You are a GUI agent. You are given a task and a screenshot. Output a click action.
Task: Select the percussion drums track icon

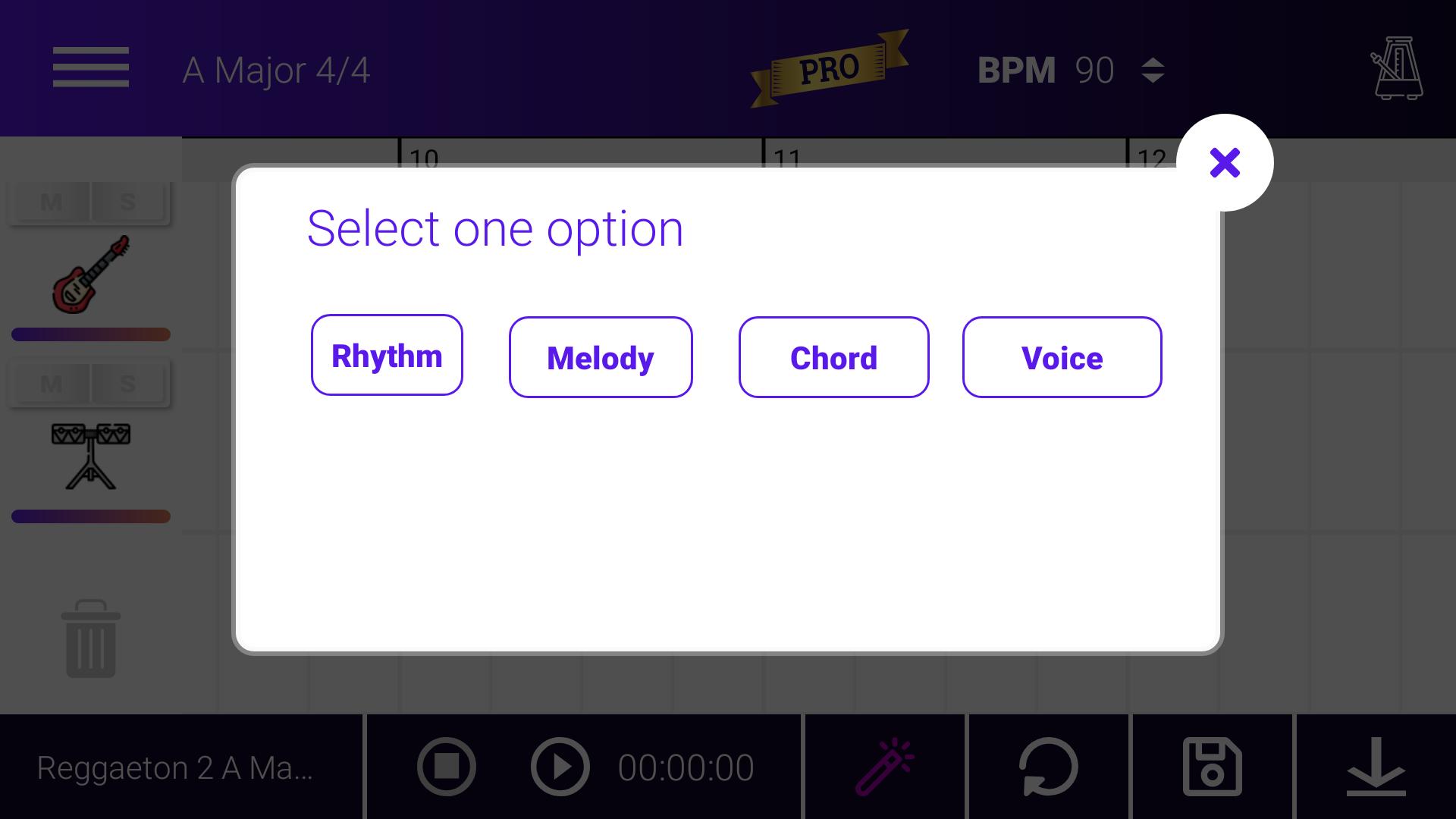click(x=91, y=456)
